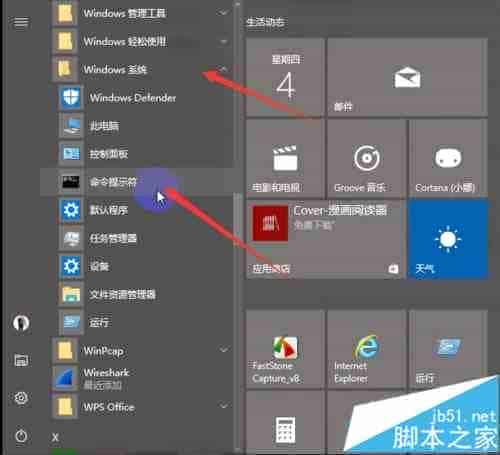The width and height of the screenshot is (500, 455).
Task: Open 设备 gear icon
Action: tap(70, 266)
